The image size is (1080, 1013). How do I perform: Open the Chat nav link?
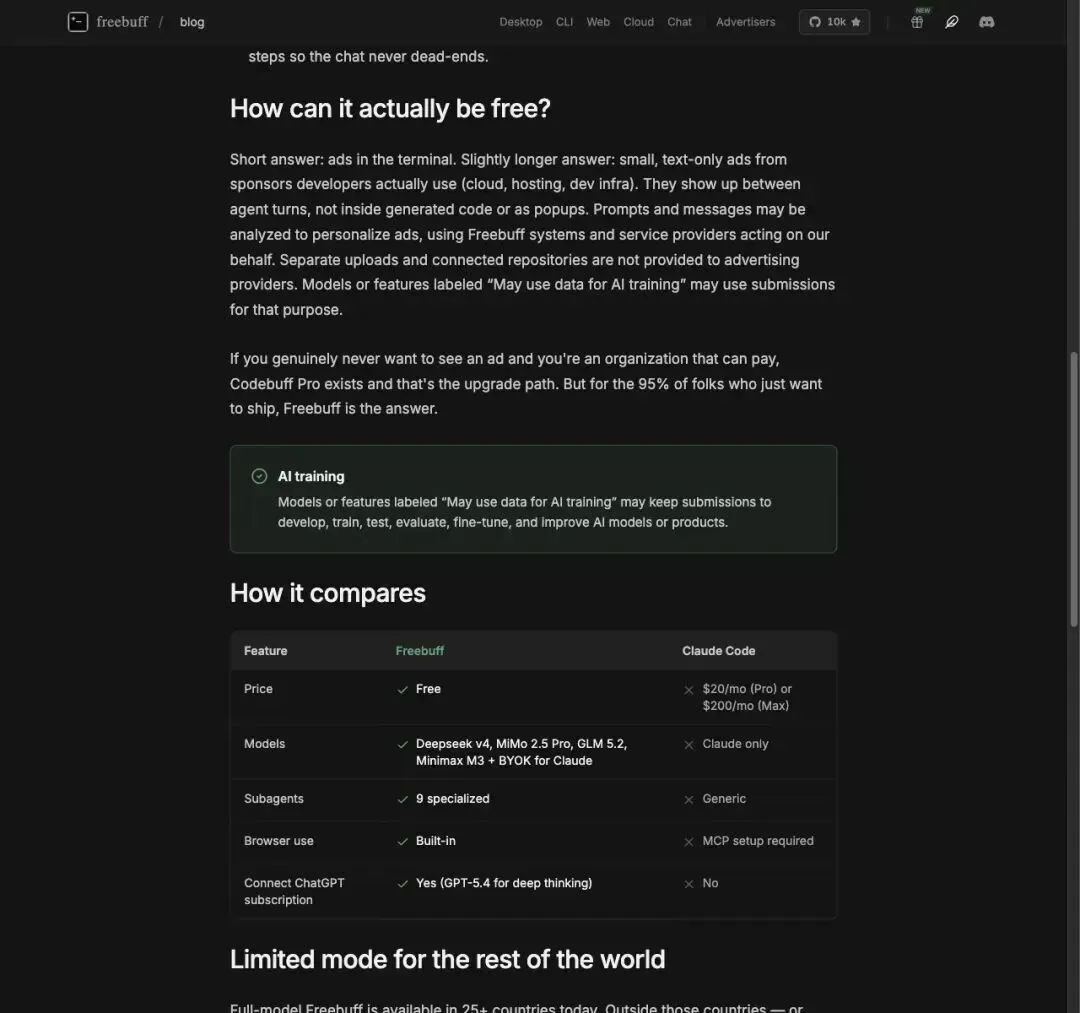click(679, 22)
